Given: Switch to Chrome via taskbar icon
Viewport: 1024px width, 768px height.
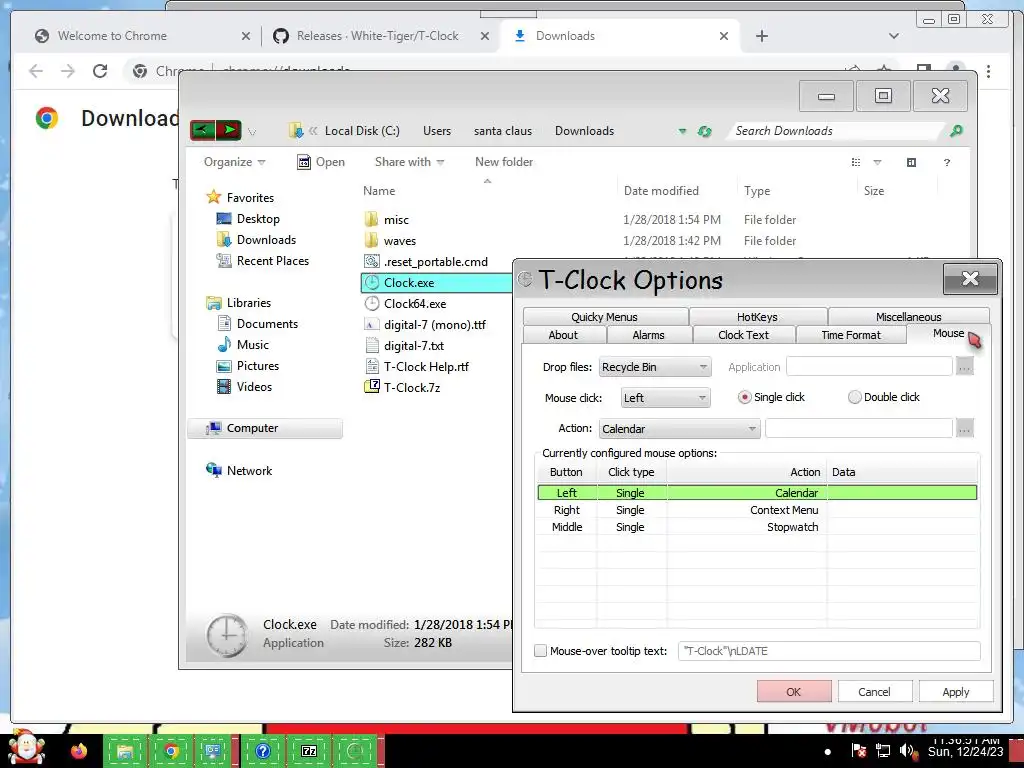Looking at the screenshot, I should click(x=171, y=751).
